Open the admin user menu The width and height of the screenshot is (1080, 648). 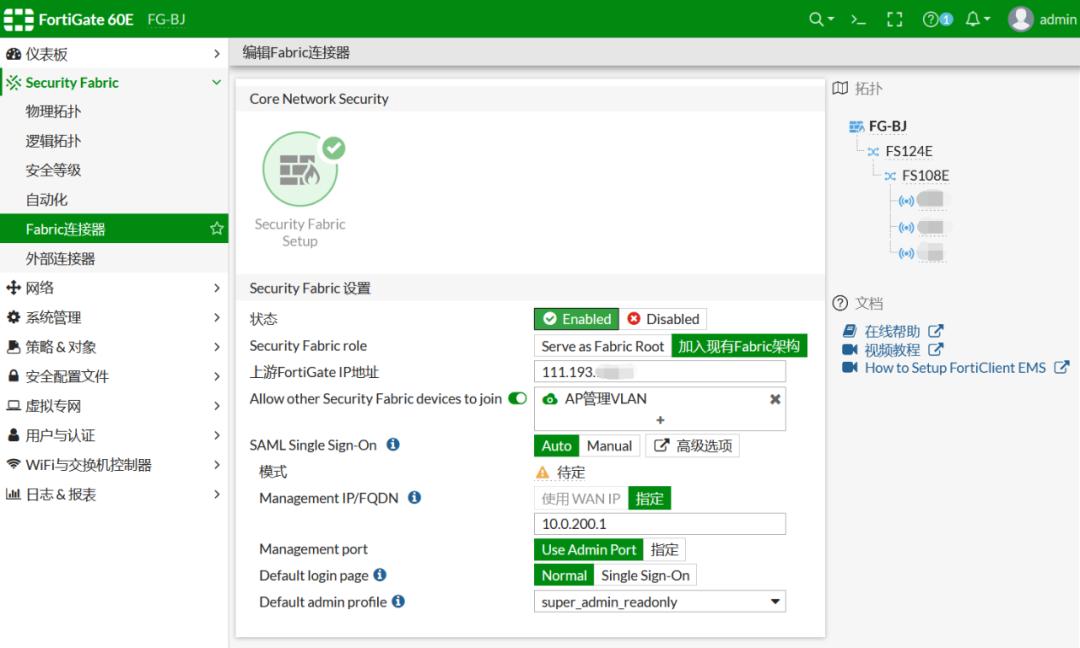[1042, 19]
